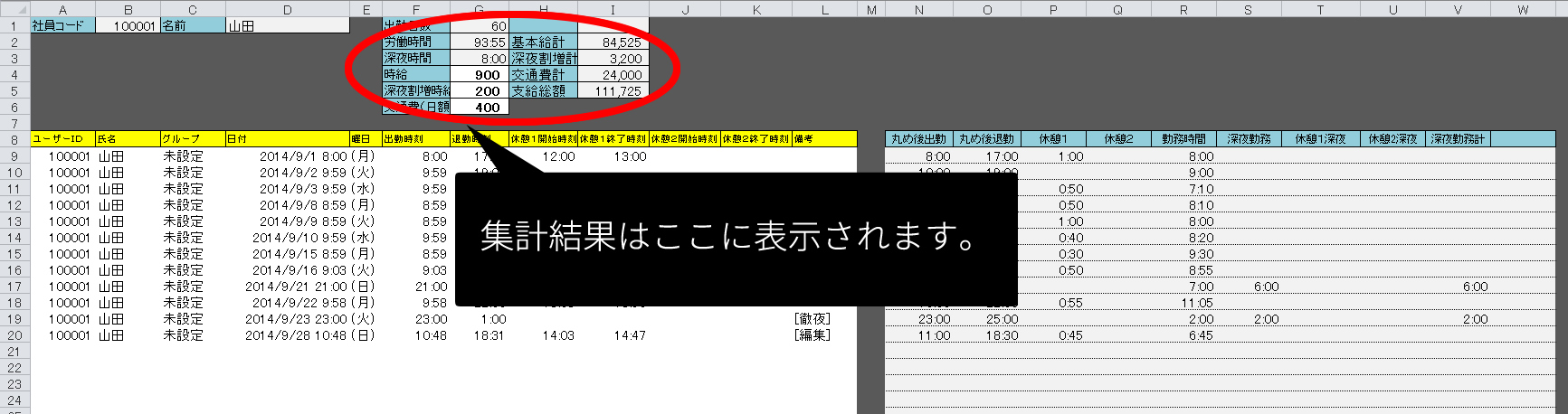The width and height of the screenshot is (1568, 414).
Task: Select the basic pay total 84,525
Action: (x=613, y=42)
